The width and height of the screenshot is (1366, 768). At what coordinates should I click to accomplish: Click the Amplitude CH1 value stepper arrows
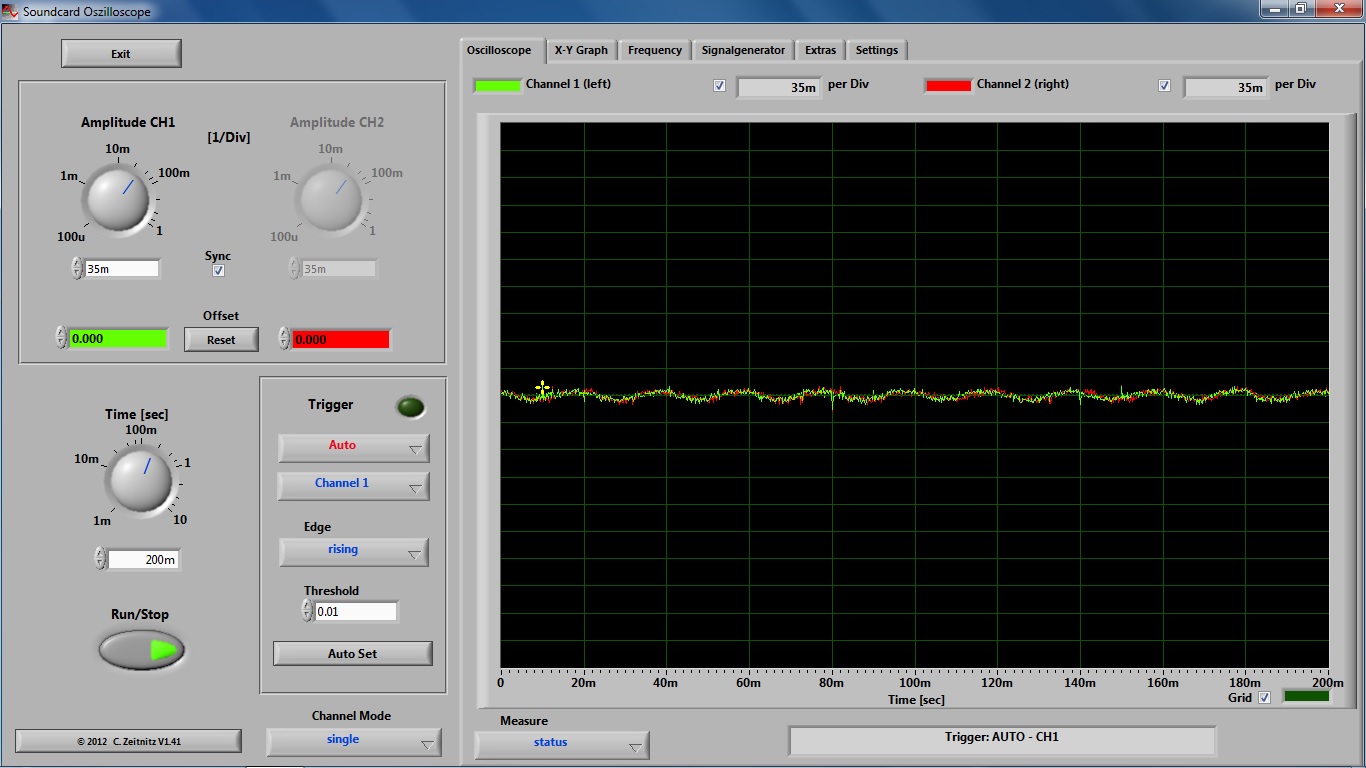[x=77, y=268]
